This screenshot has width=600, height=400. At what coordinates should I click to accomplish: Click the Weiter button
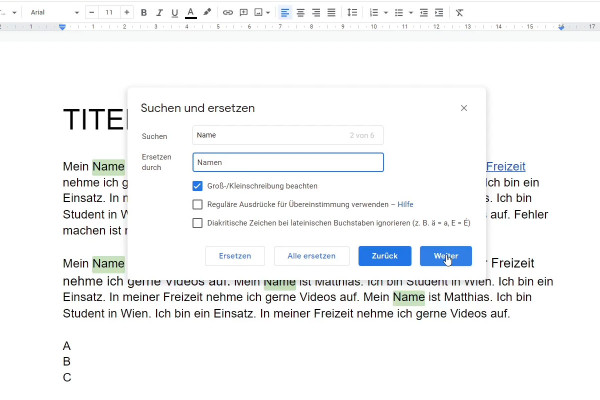(x=446, y=256)
